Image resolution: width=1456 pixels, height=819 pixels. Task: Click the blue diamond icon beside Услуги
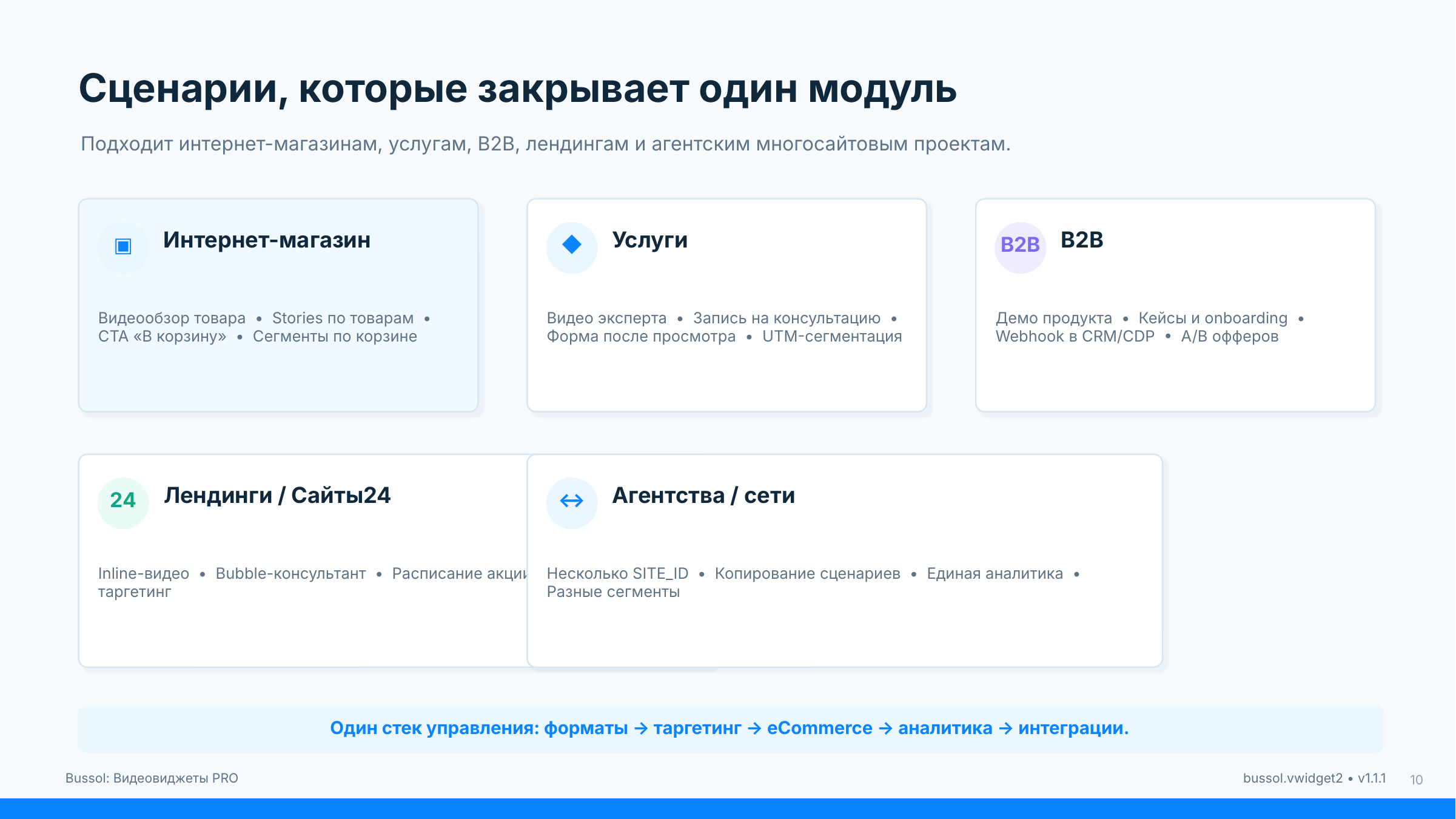point(572,247)
